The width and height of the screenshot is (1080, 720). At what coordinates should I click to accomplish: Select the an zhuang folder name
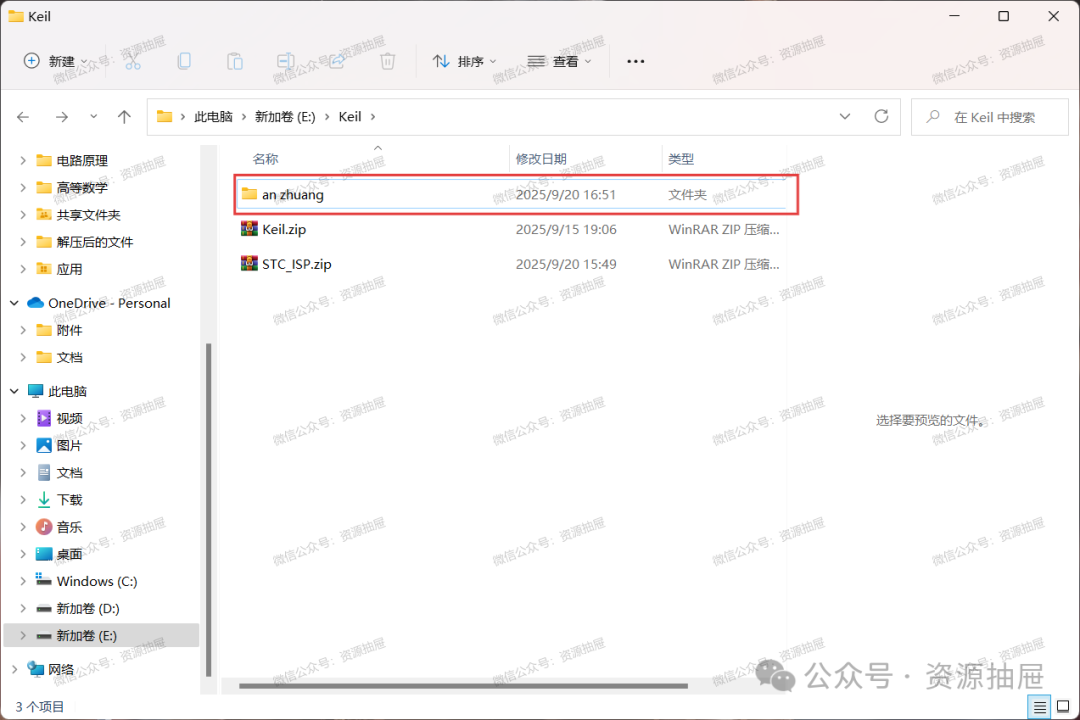293,194
